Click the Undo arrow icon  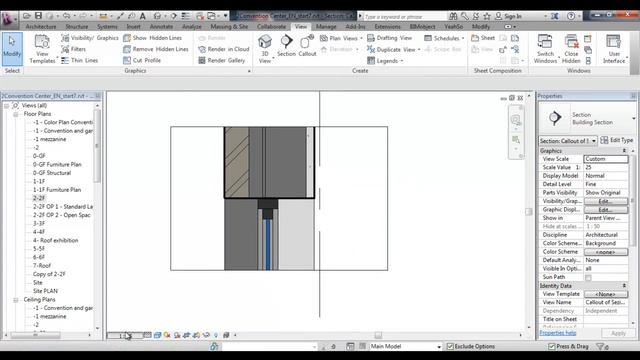[66, 16]
